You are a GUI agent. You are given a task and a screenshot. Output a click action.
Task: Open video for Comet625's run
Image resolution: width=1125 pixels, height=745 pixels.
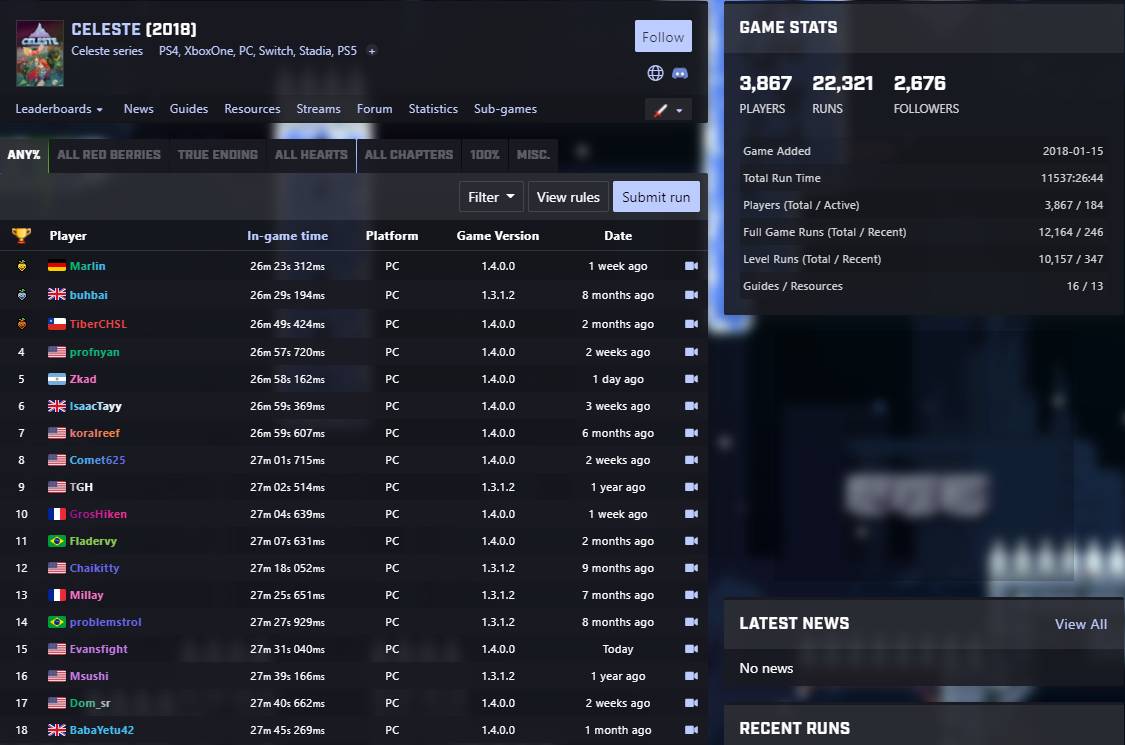point(691,460)
